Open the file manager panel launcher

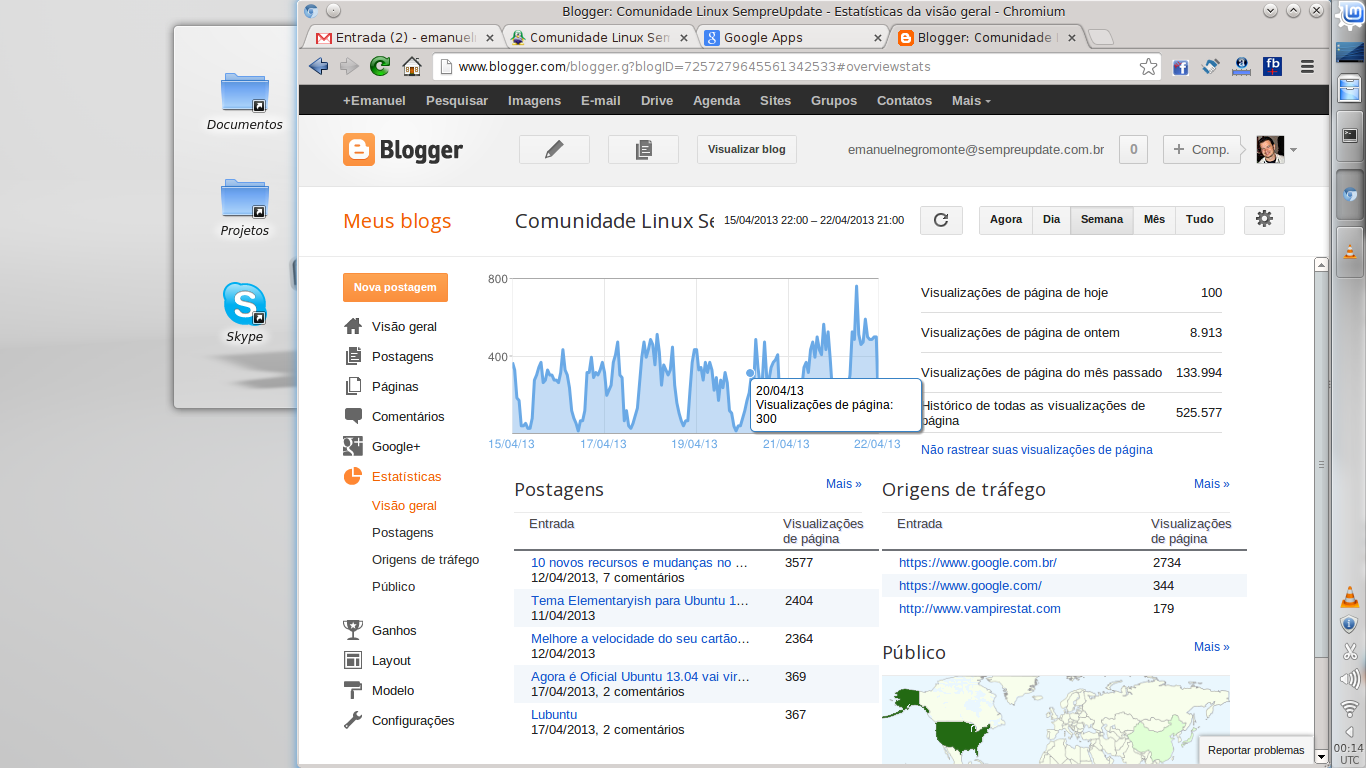pos(1349,87)
